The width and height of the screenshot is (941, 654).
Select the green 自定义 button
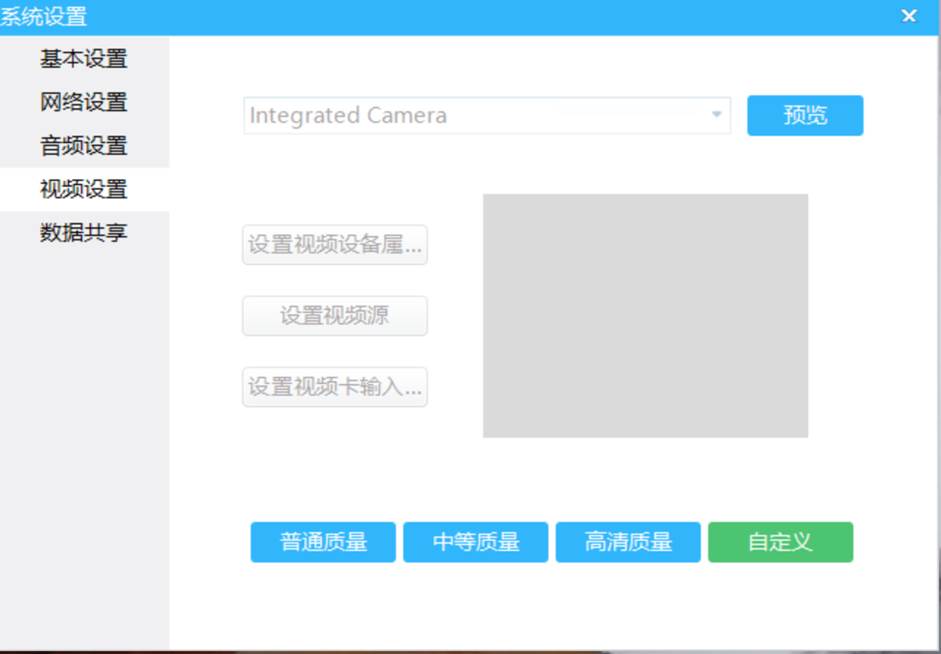pyautogui.click(x=780, y=542)
